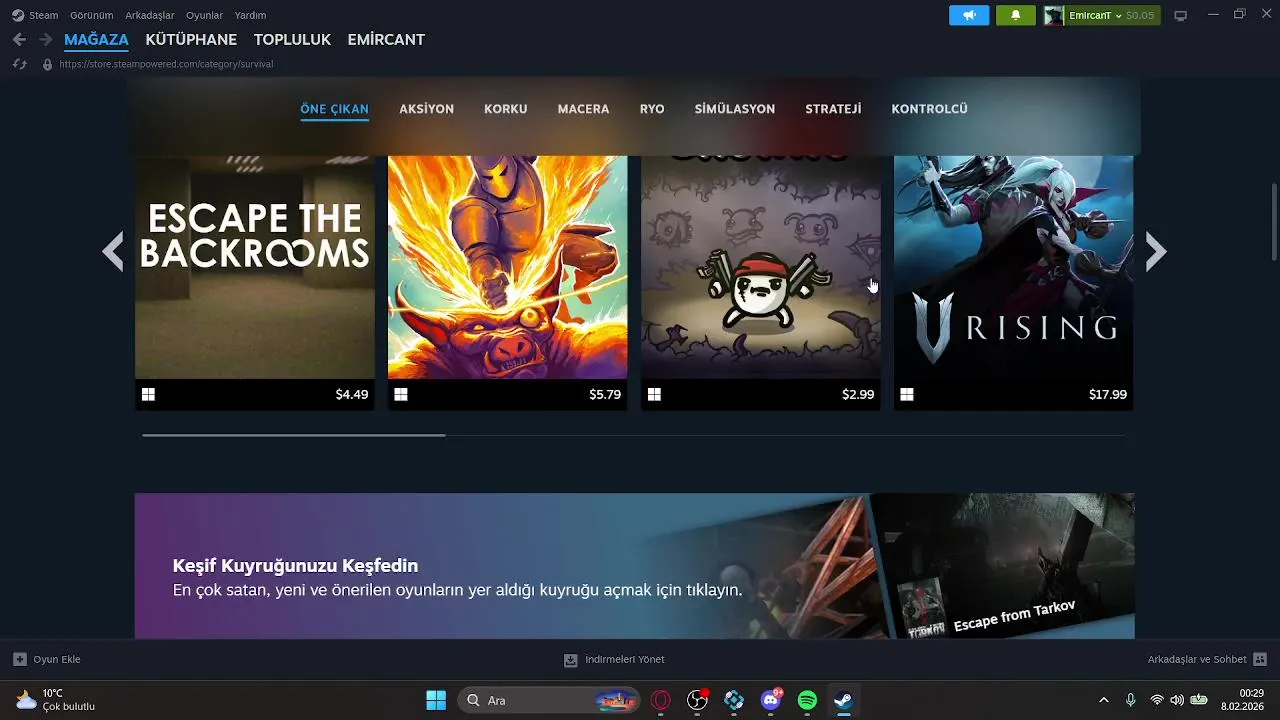Click the page vertical scrollbar

click(1274, 220)
